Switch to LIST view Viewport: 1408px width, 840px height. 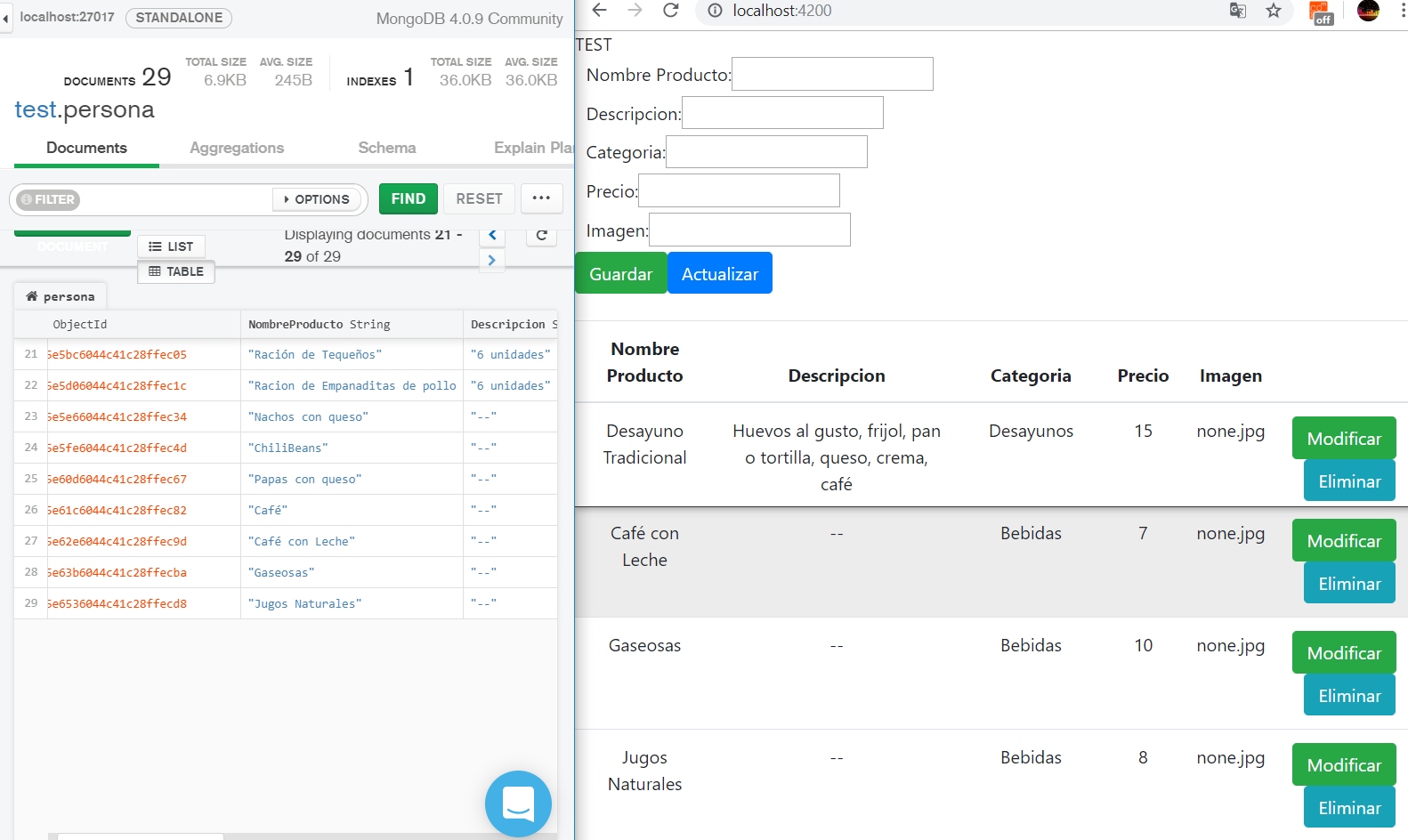pos(171,246)
